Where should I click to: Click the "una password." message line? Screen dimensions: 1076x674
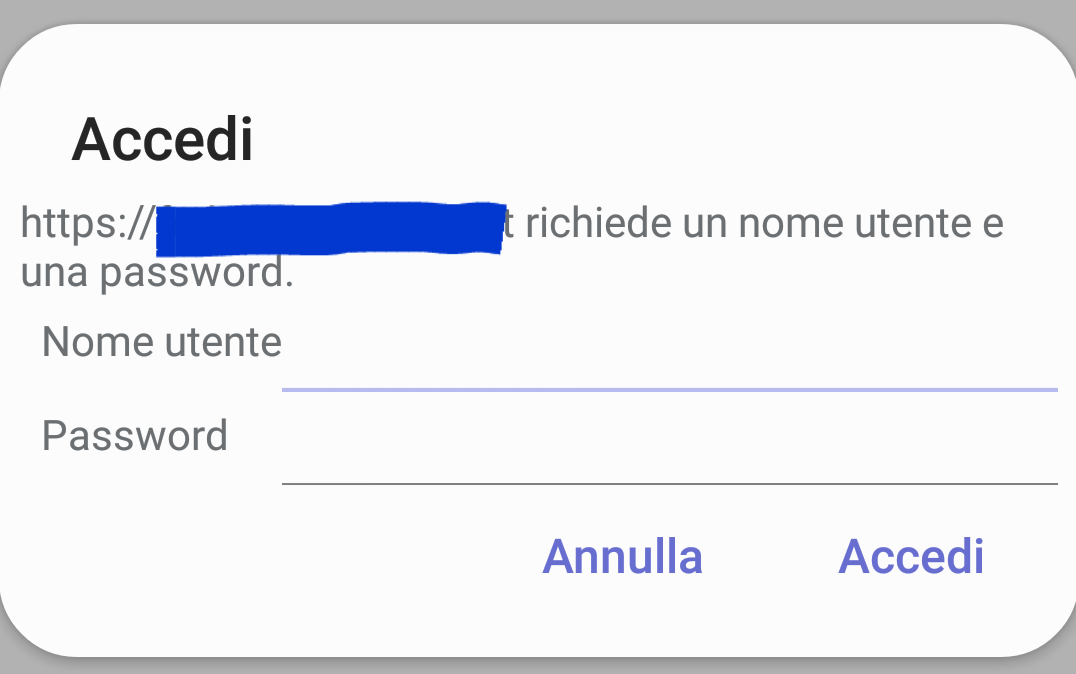coord(157,272)
